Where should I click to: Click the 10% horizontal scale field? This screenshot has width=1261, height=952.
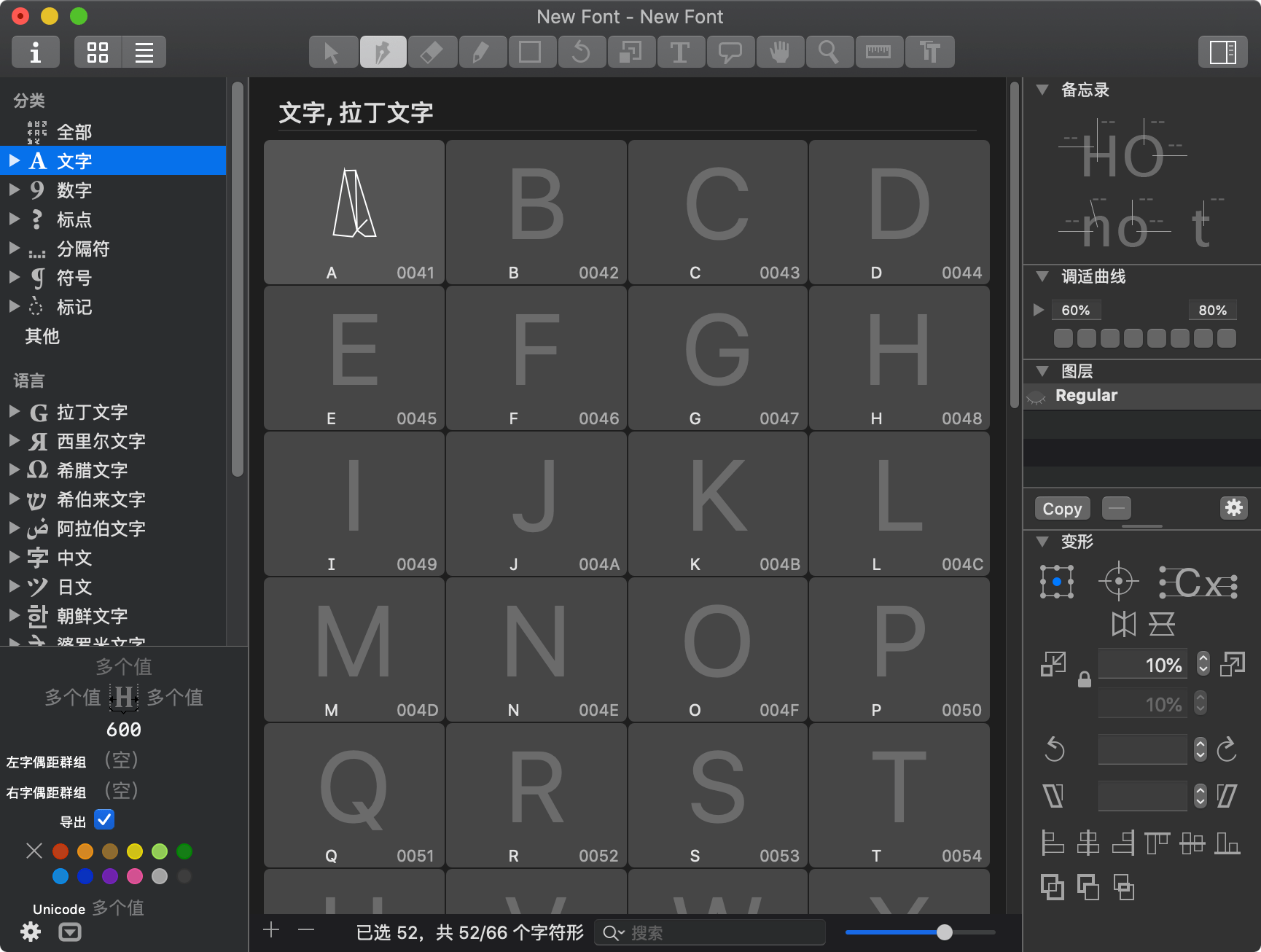(1143, 664)
